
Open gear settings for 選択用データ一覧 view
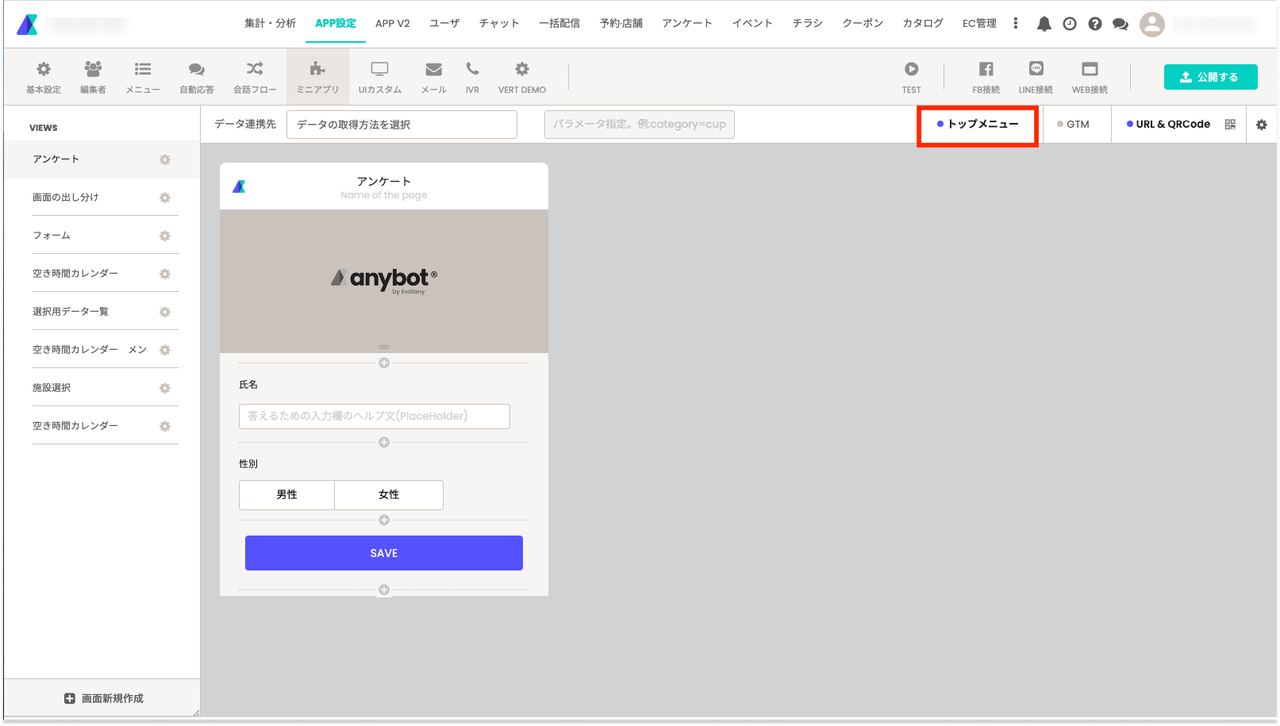[x=165, y=312]
